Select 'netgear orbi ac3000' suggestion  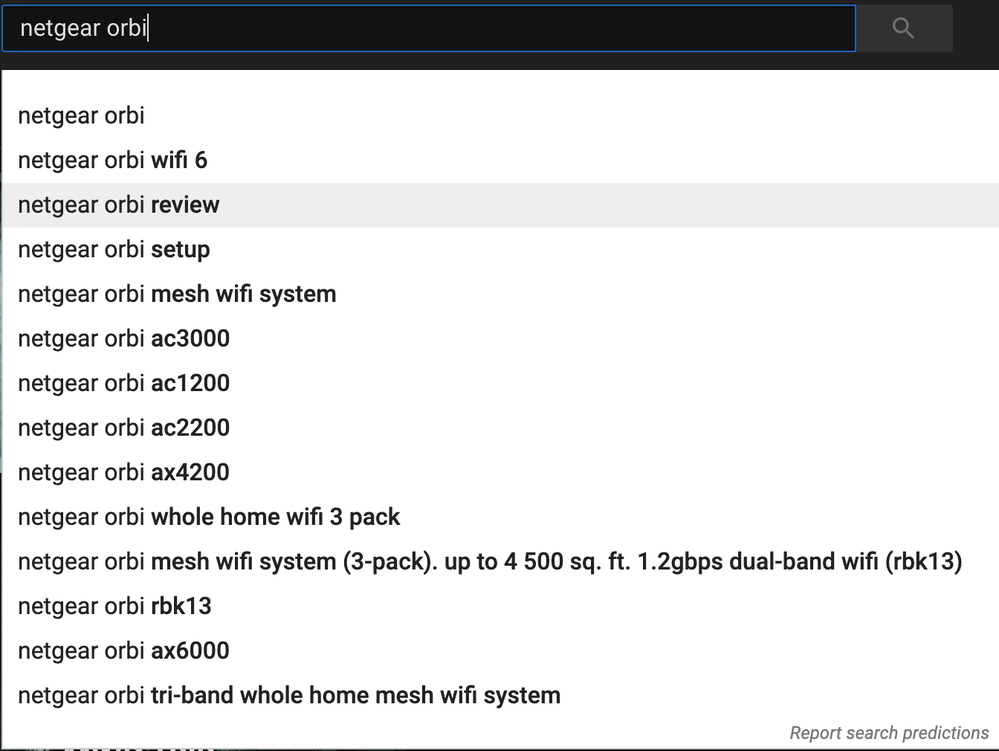pos(124,339)
